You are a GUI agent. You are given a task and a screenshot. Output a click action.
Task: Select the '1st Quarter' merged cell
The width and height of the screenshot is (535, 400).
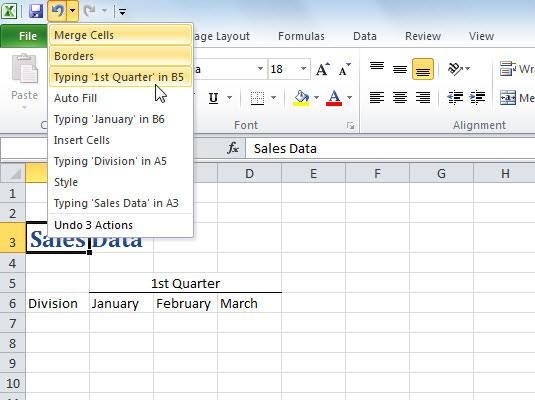click(185, 283)
